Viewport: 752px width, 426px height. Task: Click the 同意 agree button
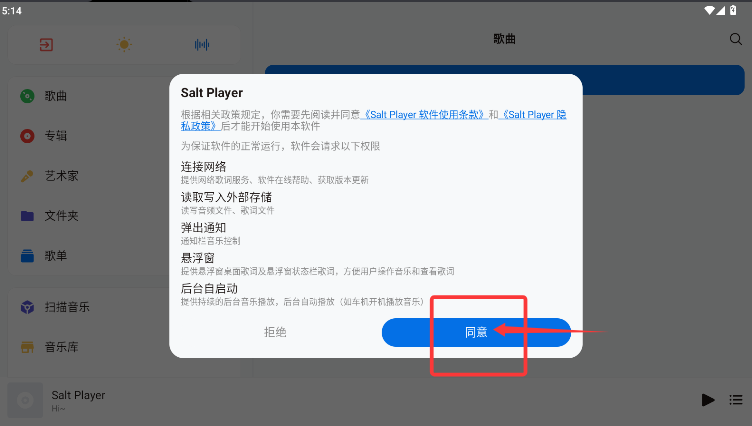point(476,332)
